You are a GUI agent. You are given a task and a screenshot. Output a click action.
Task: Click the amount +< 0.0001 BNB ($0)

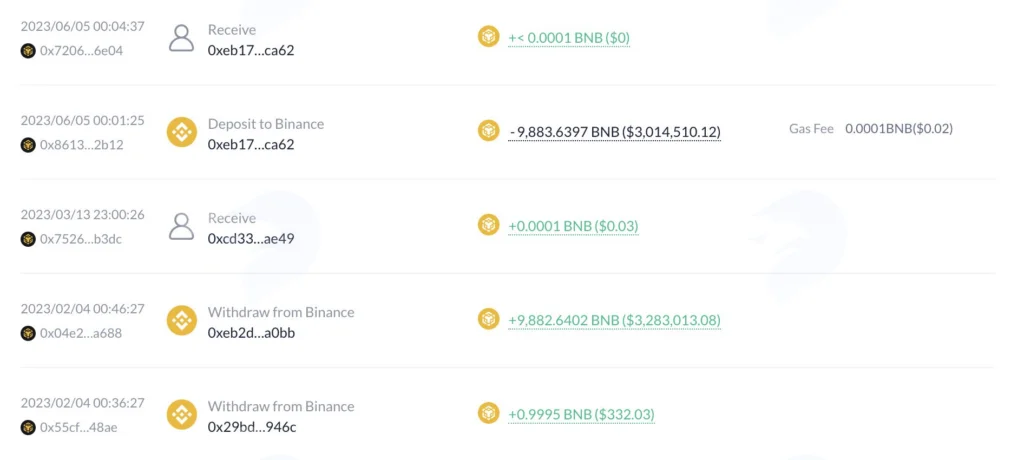point(569,39)
